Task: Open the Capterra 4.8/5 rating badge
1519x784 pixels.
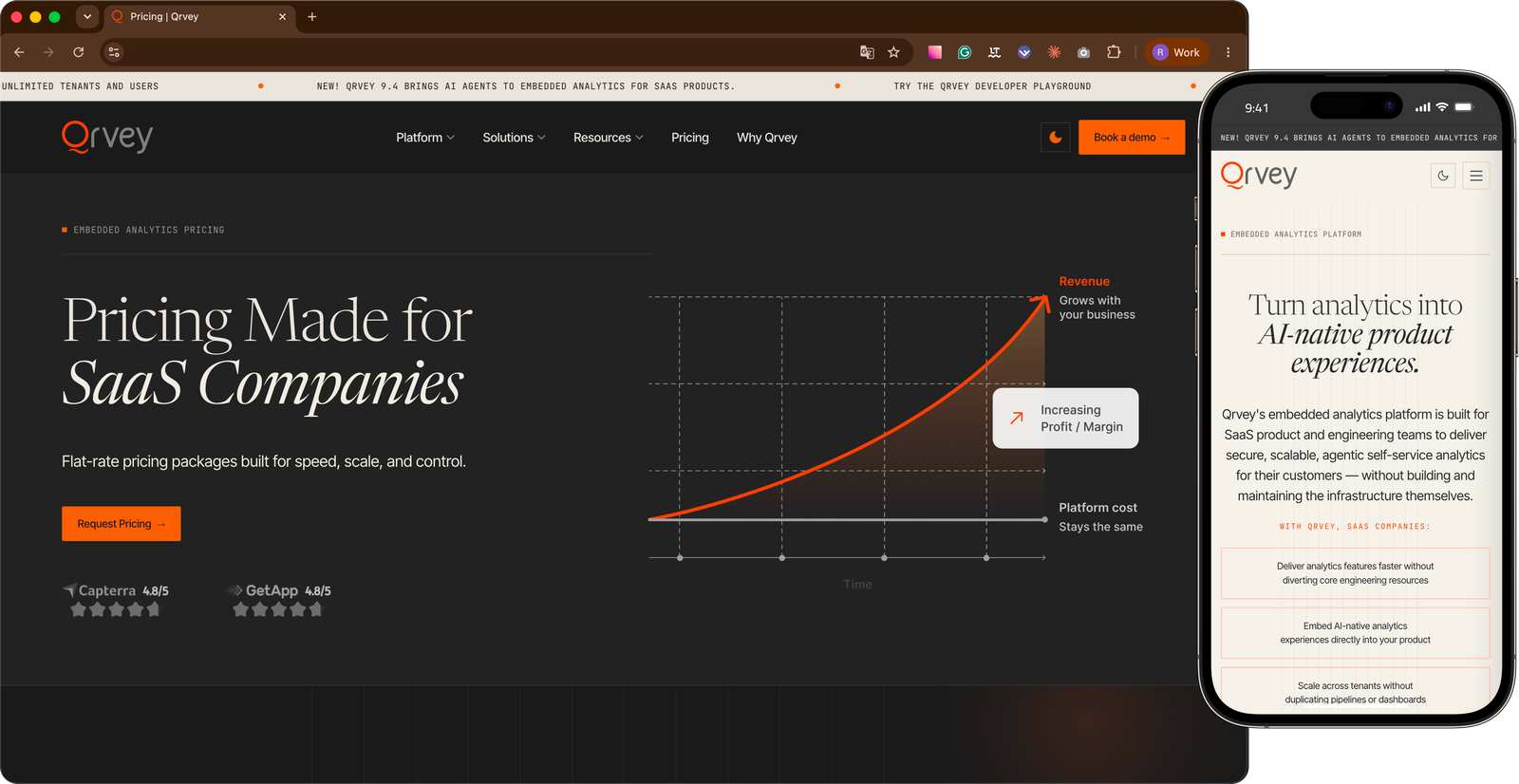Action: tap(116, 600)
